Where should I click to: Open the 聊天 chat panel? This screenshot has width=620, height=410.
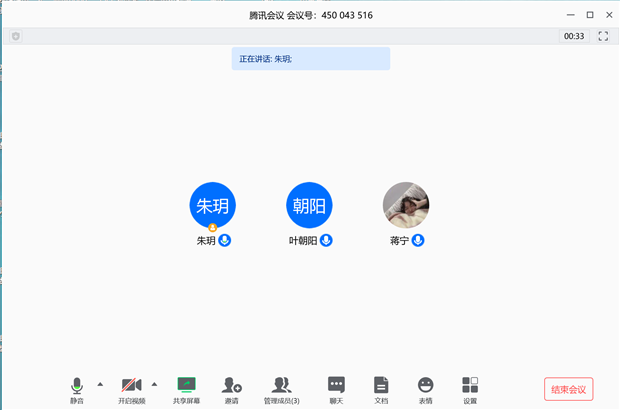pyautogui.click(x=336, y=390)
